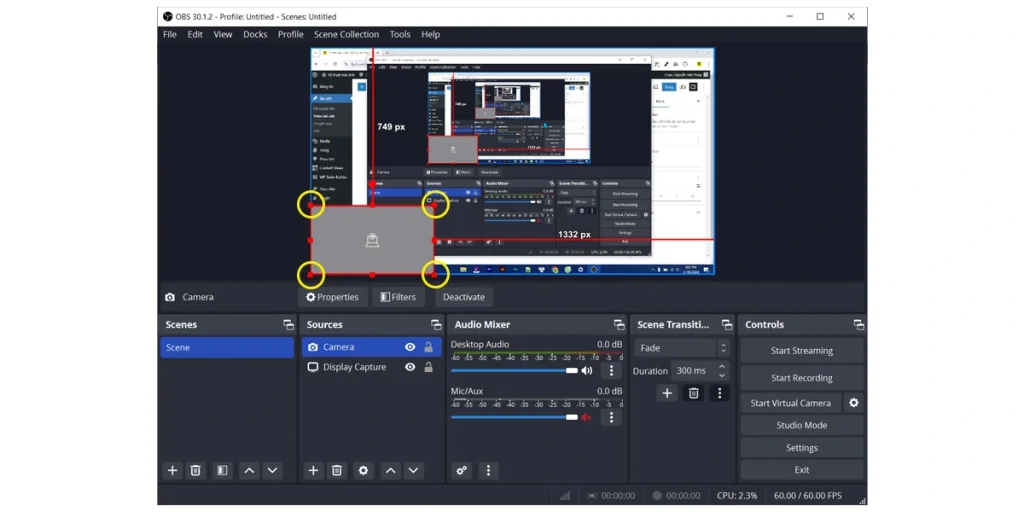Click the CPU: 2.3% status text
1024x512 pixels.
tap(737, 496)
